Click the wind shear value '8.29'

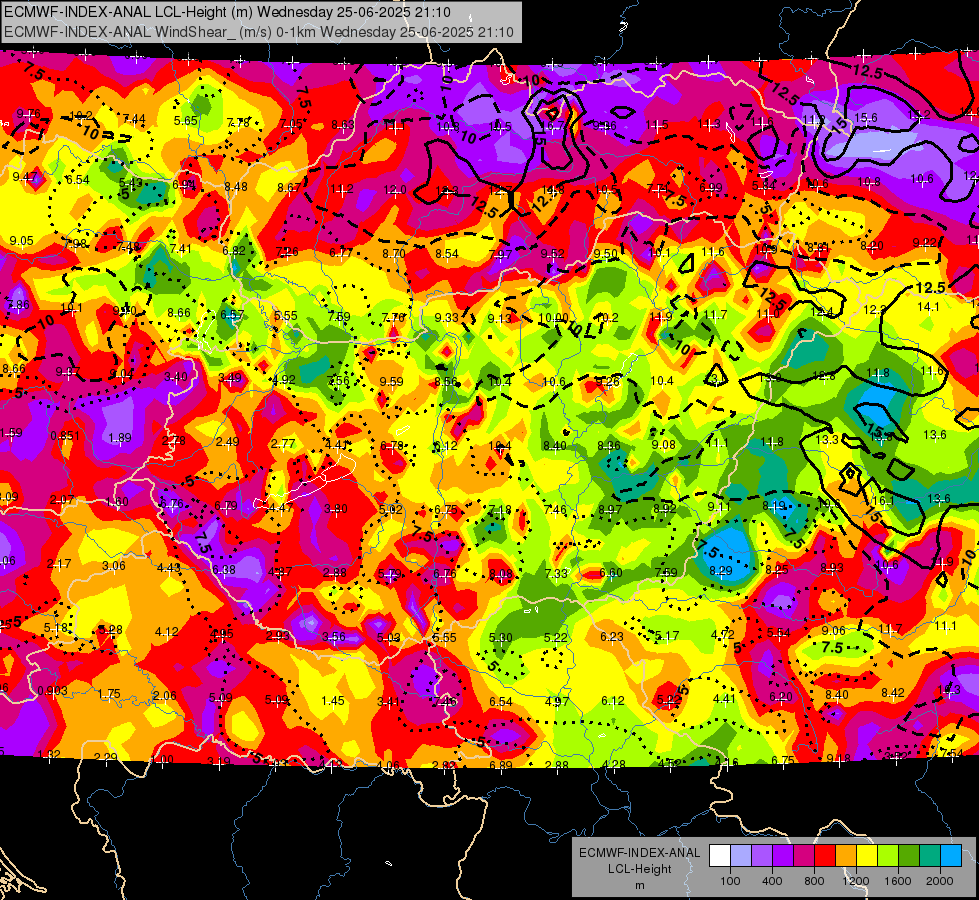(721, 570)
